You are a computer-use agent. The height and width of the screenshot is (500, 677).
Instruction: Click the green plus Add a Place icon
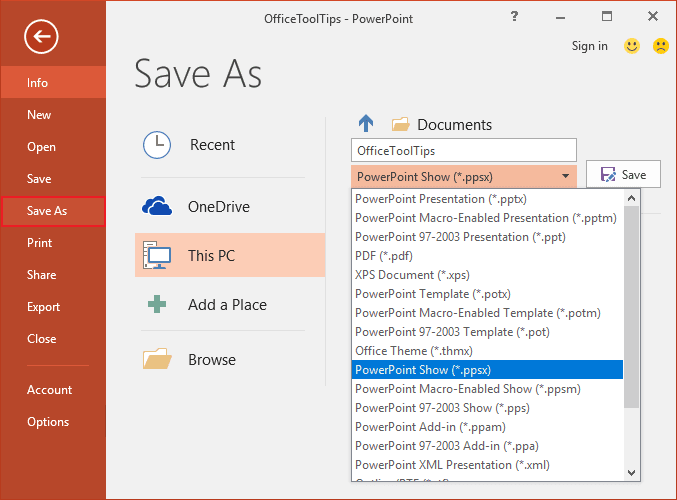[x=157, y=304]
